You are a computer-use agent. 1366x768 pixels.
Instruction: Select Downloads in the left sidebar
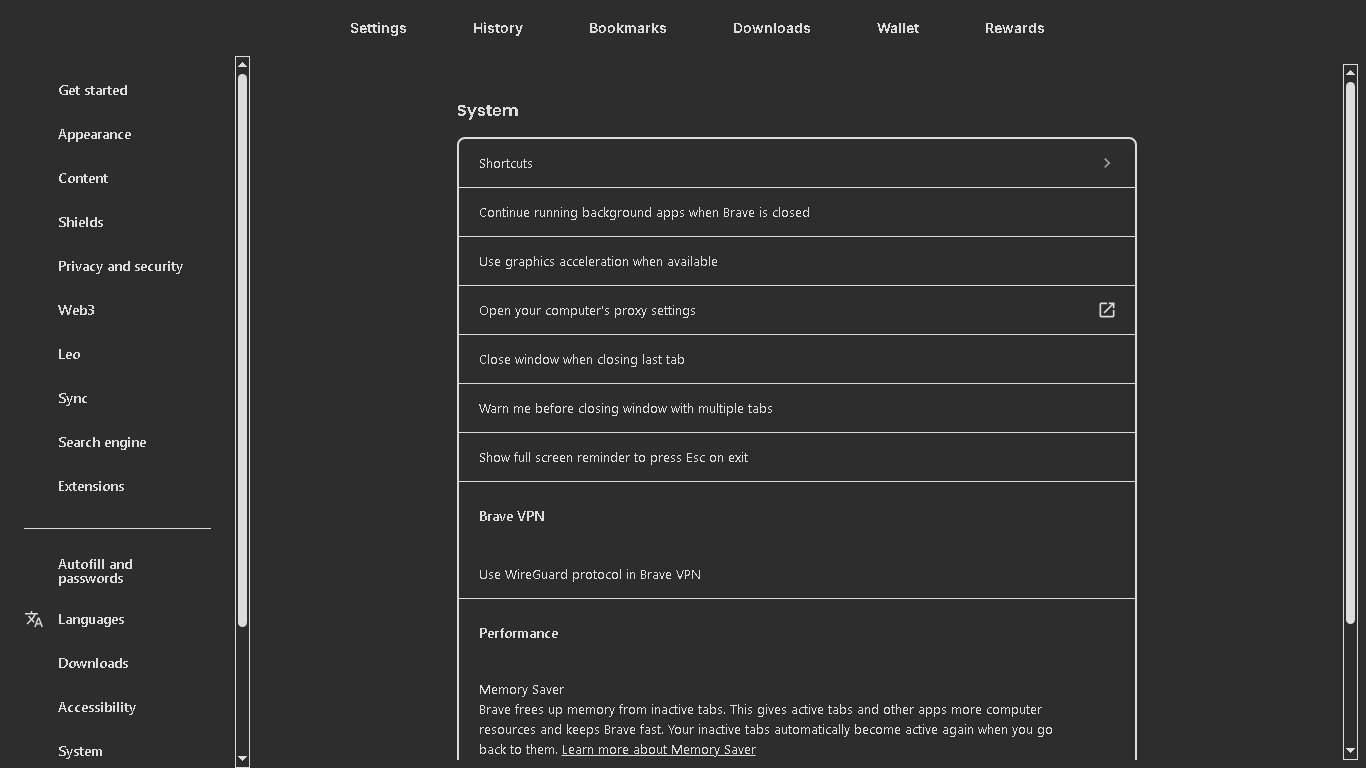point(93,663)
